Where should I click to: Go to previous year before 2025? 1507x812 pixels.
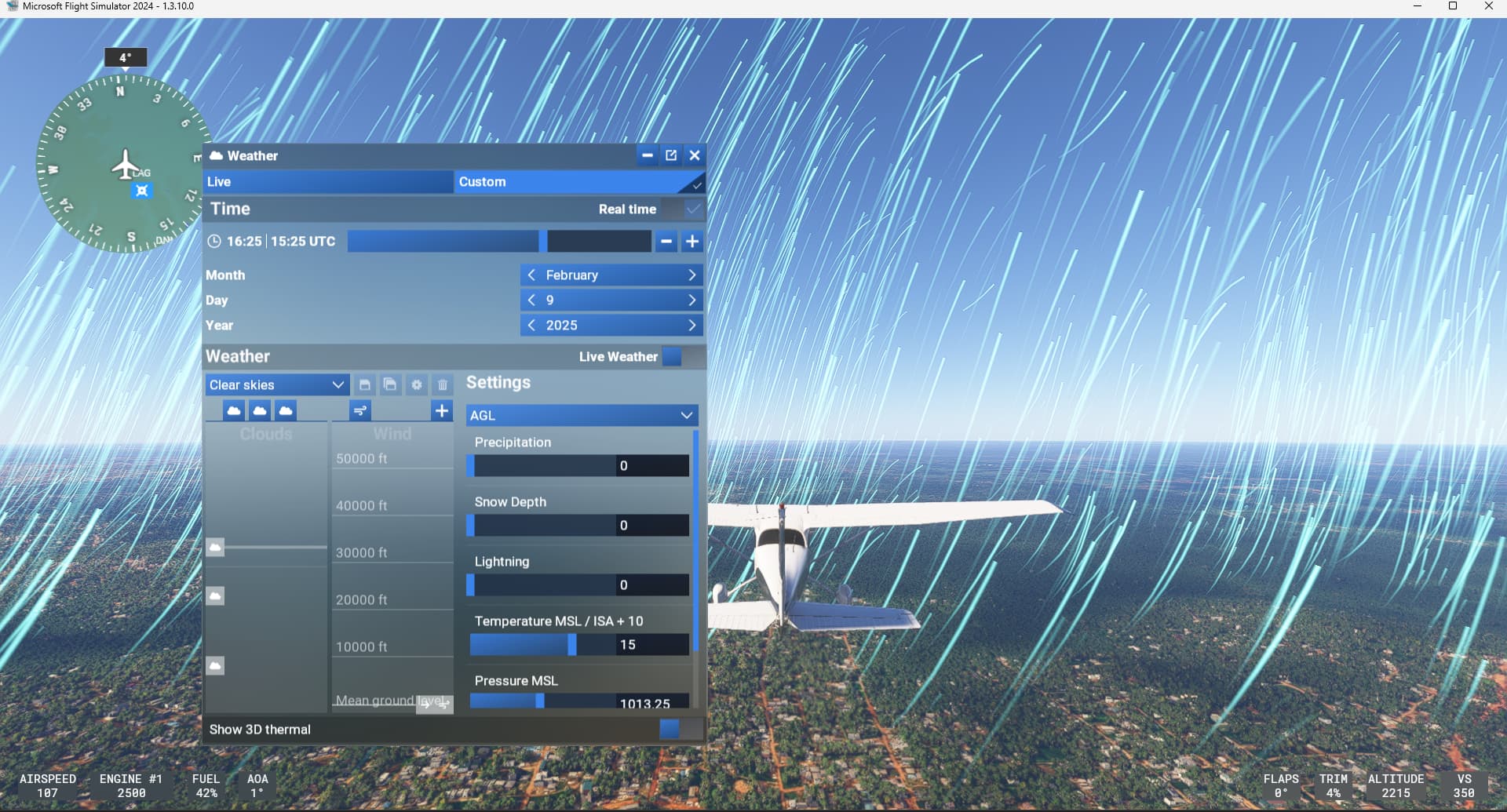(531, 326)
